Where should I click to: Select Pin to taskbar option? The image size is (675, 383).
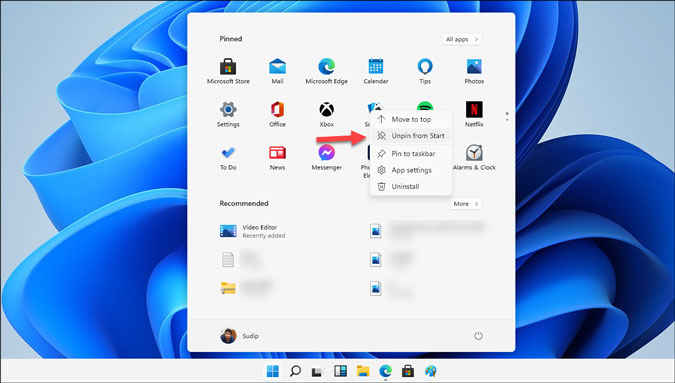[x=410, y=154]
